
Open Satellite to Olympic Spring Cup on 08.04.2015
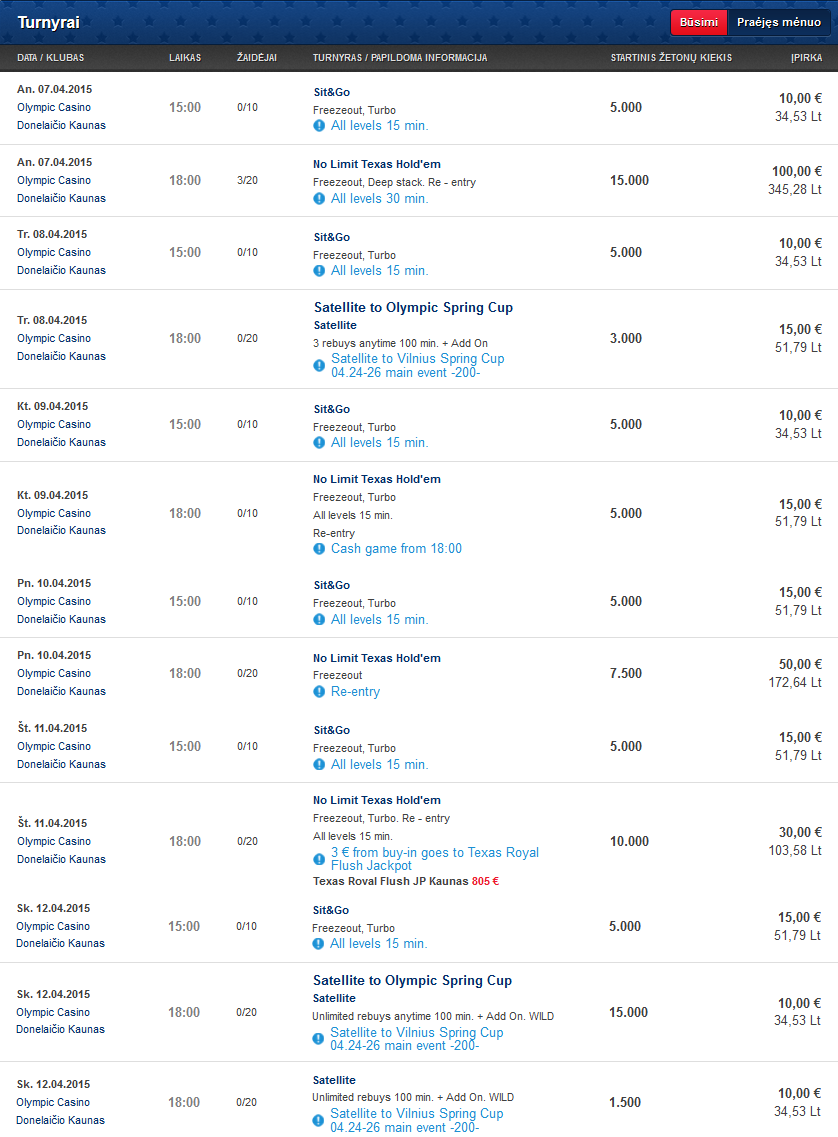click(413, 307)
